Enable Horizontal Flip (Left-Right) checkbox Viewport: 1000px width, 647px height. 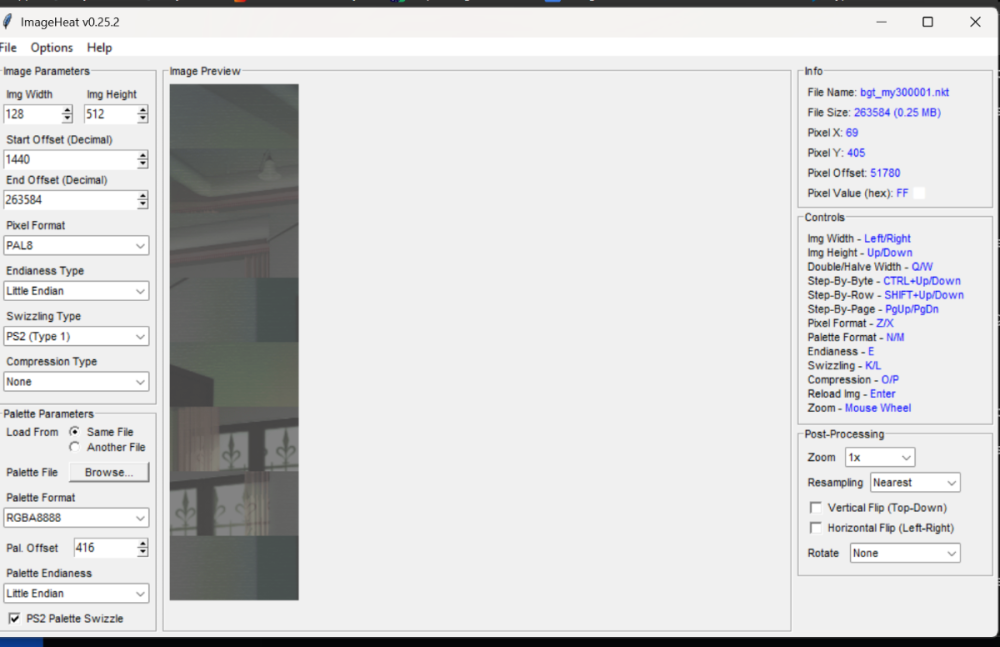[816, 528]
